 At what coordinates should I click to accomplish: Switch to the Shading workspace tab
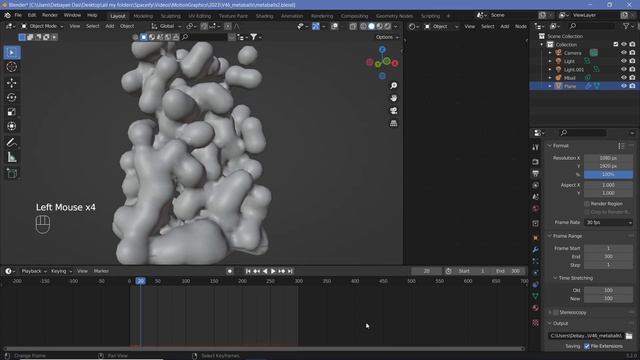click(x=264, y=16)
